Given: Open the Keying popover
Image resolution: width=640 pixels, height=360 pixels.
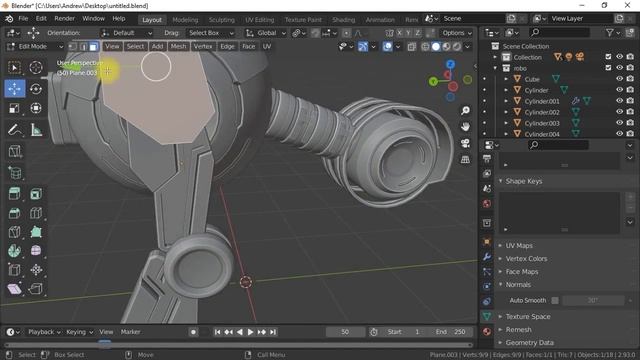Looking at the screenshot, I should click(79, 332).
